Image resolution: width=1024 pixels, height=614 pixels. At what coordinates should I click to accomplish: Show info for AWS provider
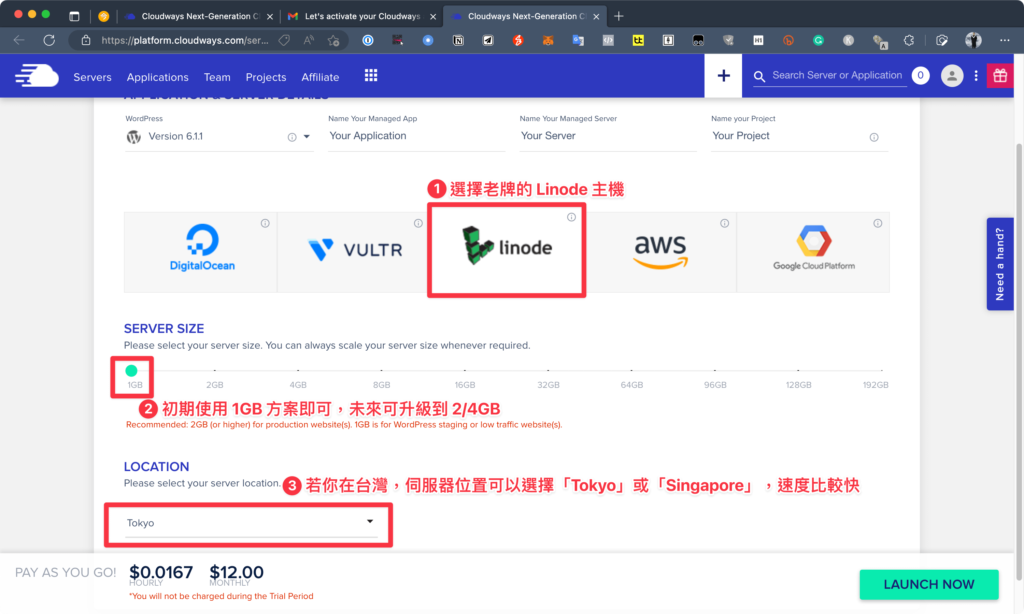(724, 223)
